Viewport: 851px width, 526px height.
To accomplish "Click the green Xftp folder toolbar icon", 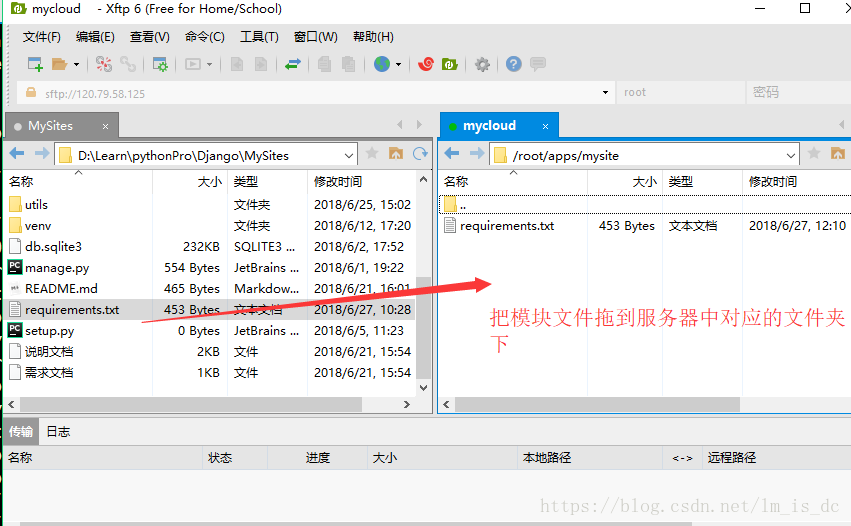I will coord(450,64).
